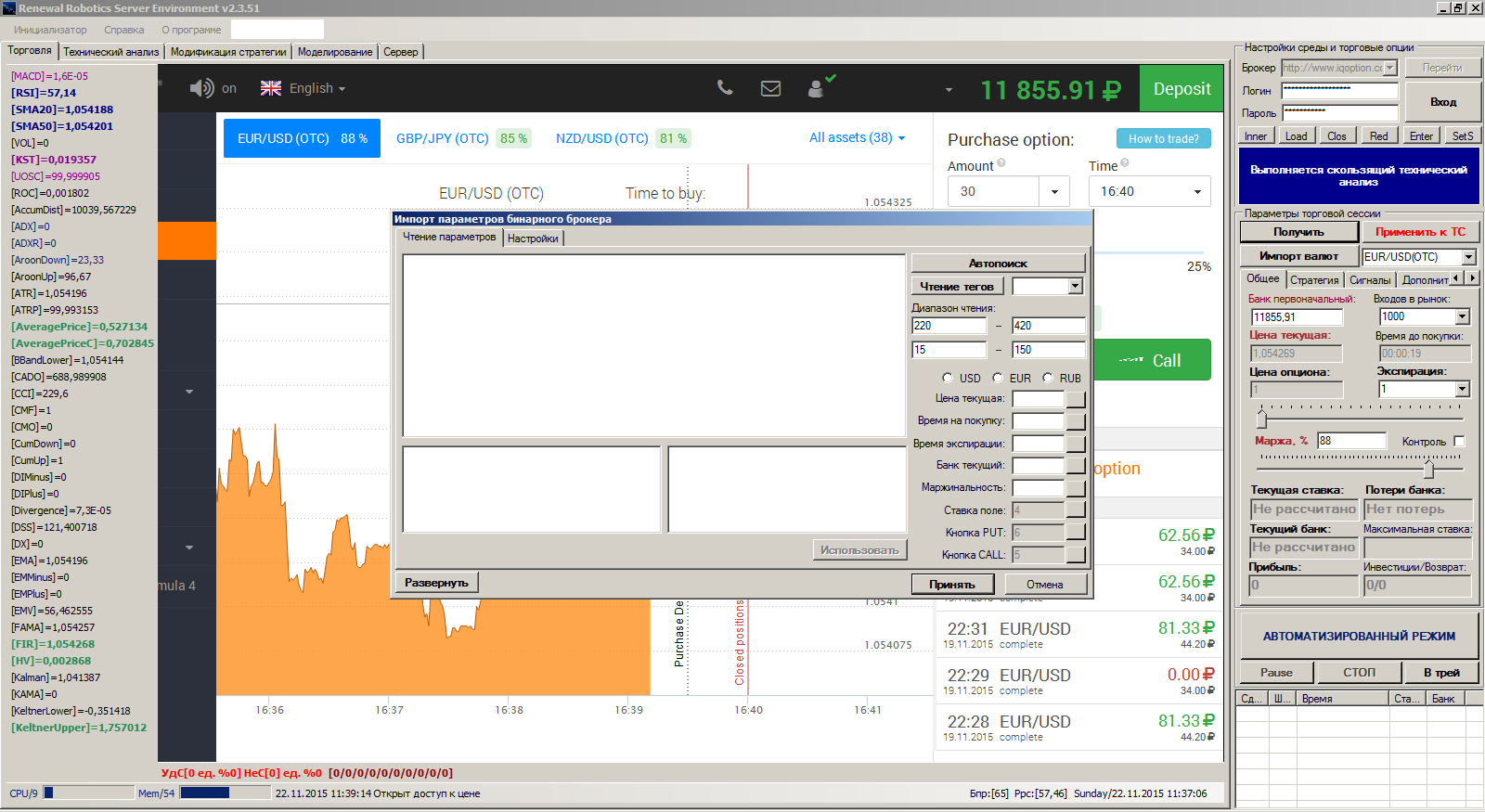Click the UK flag language icon
The height and width of the screenshot is (812, 1485).
pos(271,88)
